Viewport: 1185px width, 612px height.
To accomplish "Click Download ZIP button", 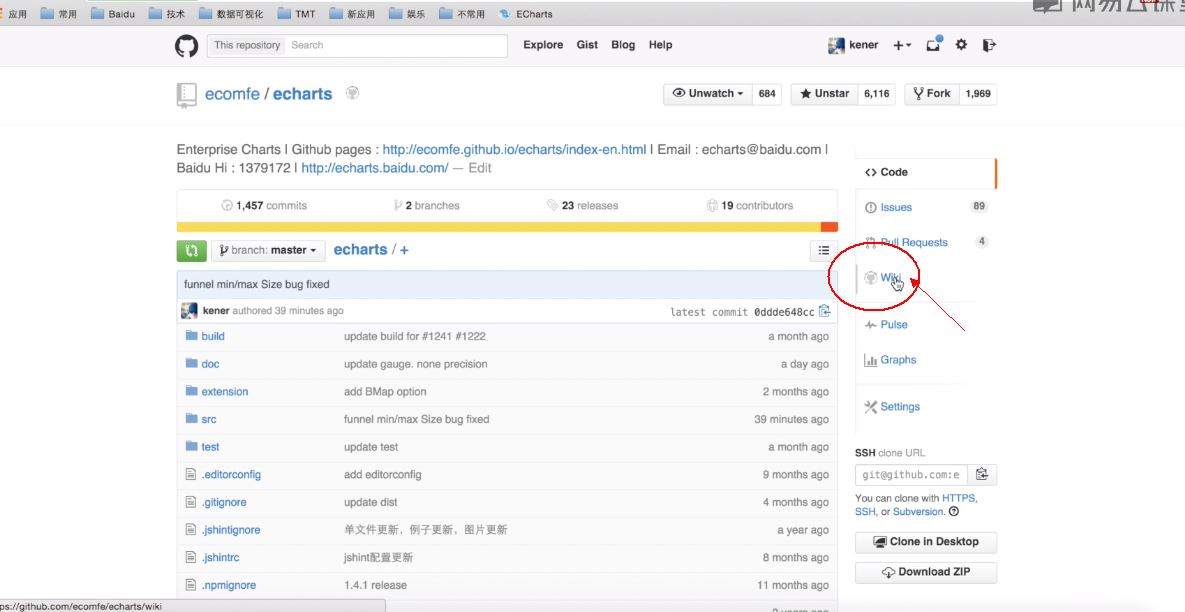I will coord(926,572).
